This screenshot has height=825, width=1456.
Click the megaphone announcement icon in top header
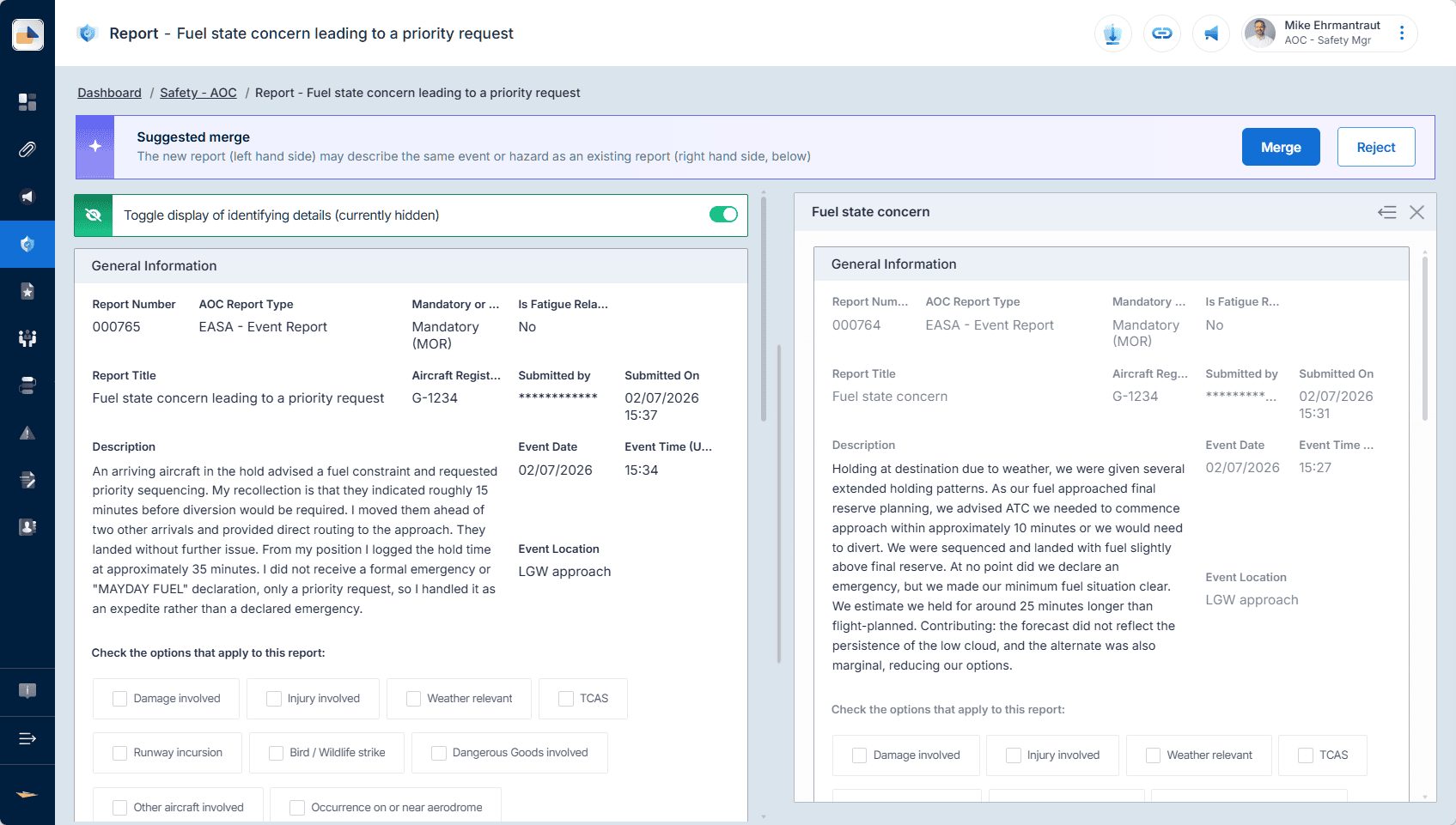point(1211,33)
